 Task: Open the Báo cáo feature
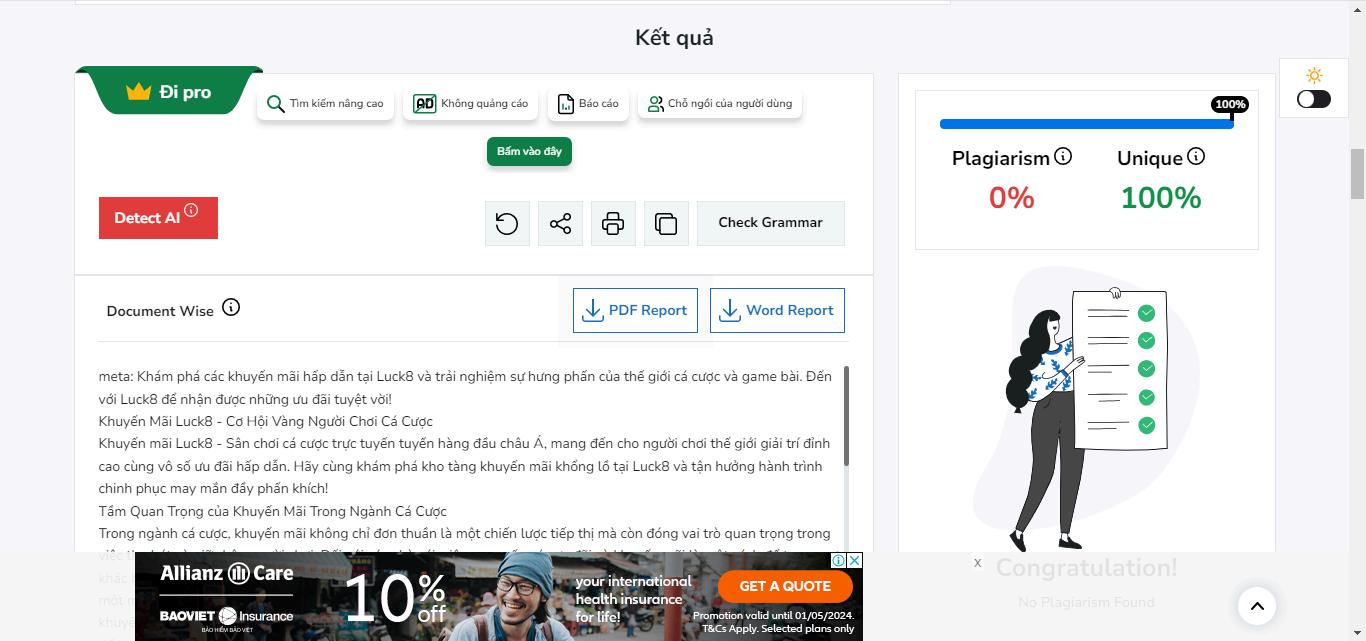(588, 103)
